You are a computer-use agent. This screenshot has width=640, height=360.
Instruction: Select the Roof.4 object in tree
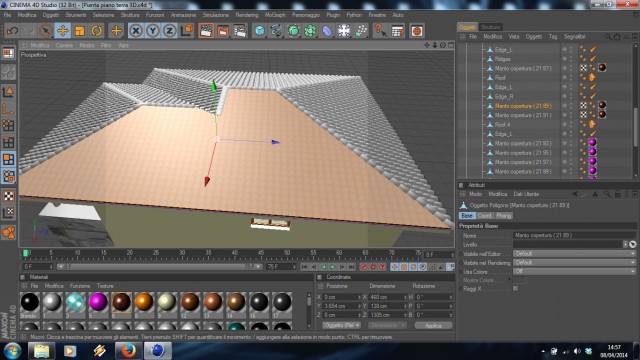[502, 124]
